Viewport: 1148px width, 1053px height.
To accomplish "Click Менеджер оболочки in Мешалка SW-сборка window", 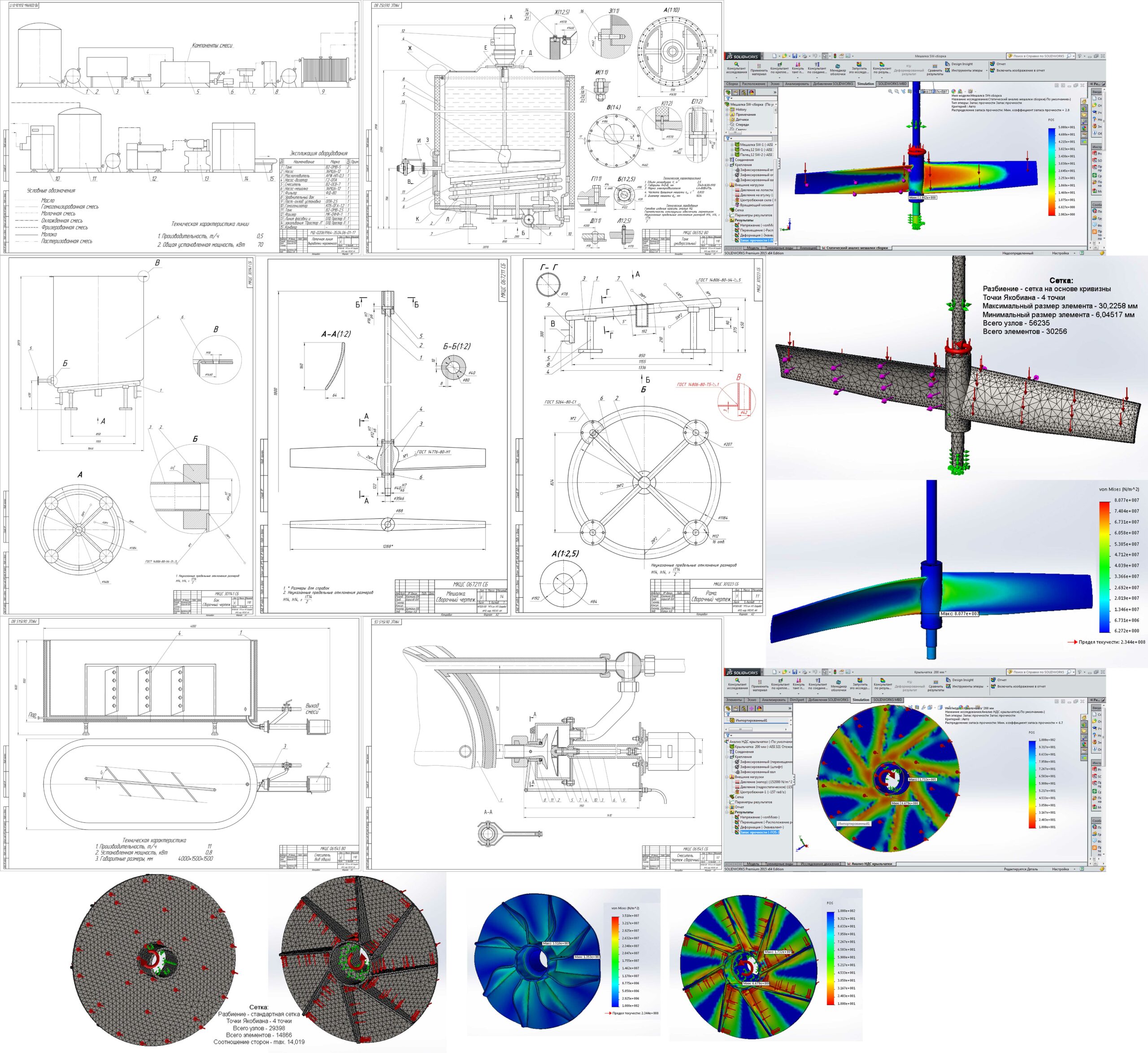I will (x=838, y=69).
